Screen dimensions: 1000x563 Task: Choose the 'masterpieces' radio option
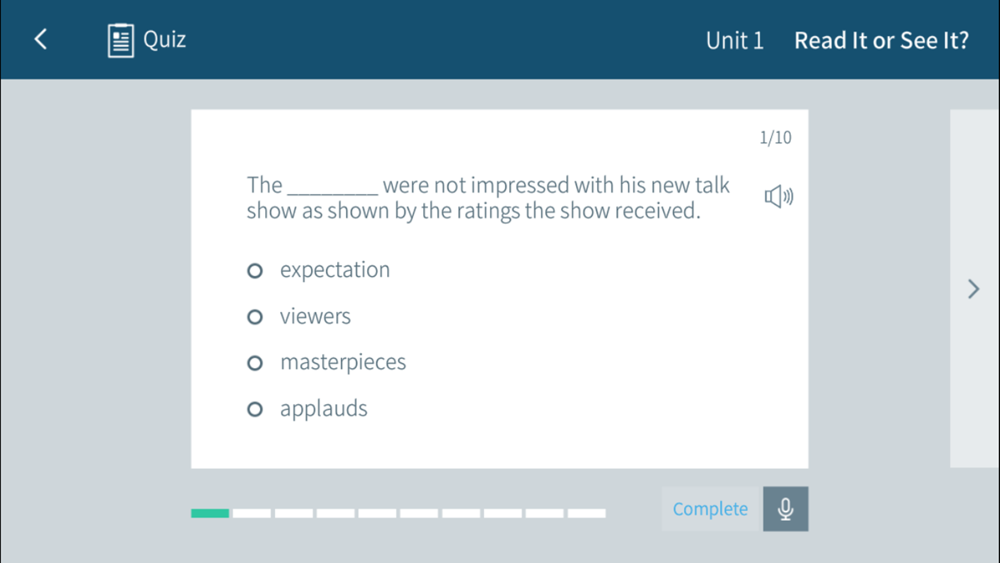[x=254, y=363]
